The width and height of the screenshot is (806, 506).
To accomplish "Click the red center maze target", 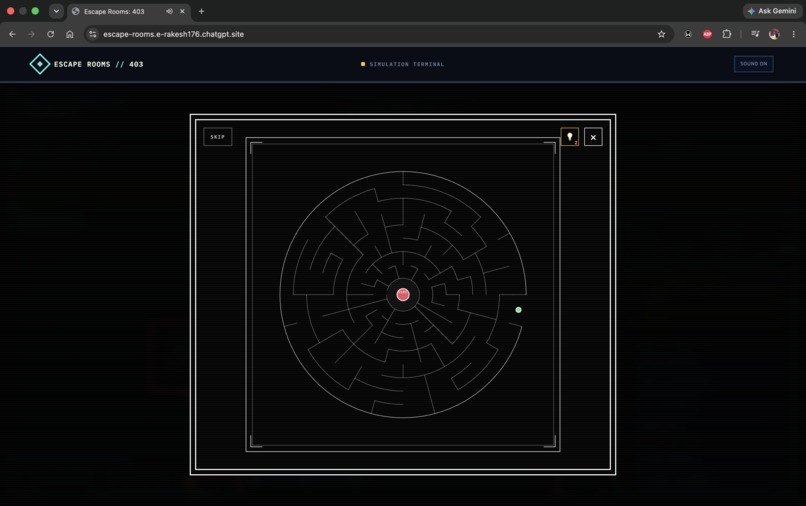I will coord(403,295).
